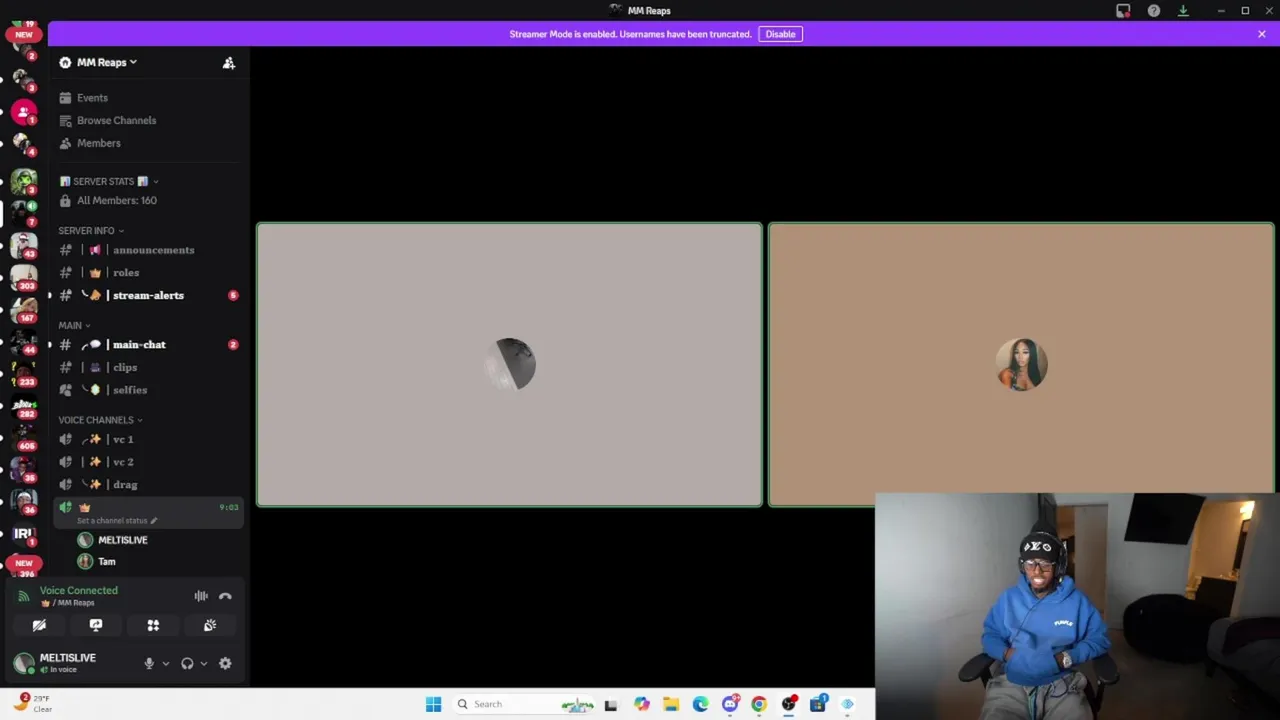
Task: Open Browse Channels
Action: 149,120
